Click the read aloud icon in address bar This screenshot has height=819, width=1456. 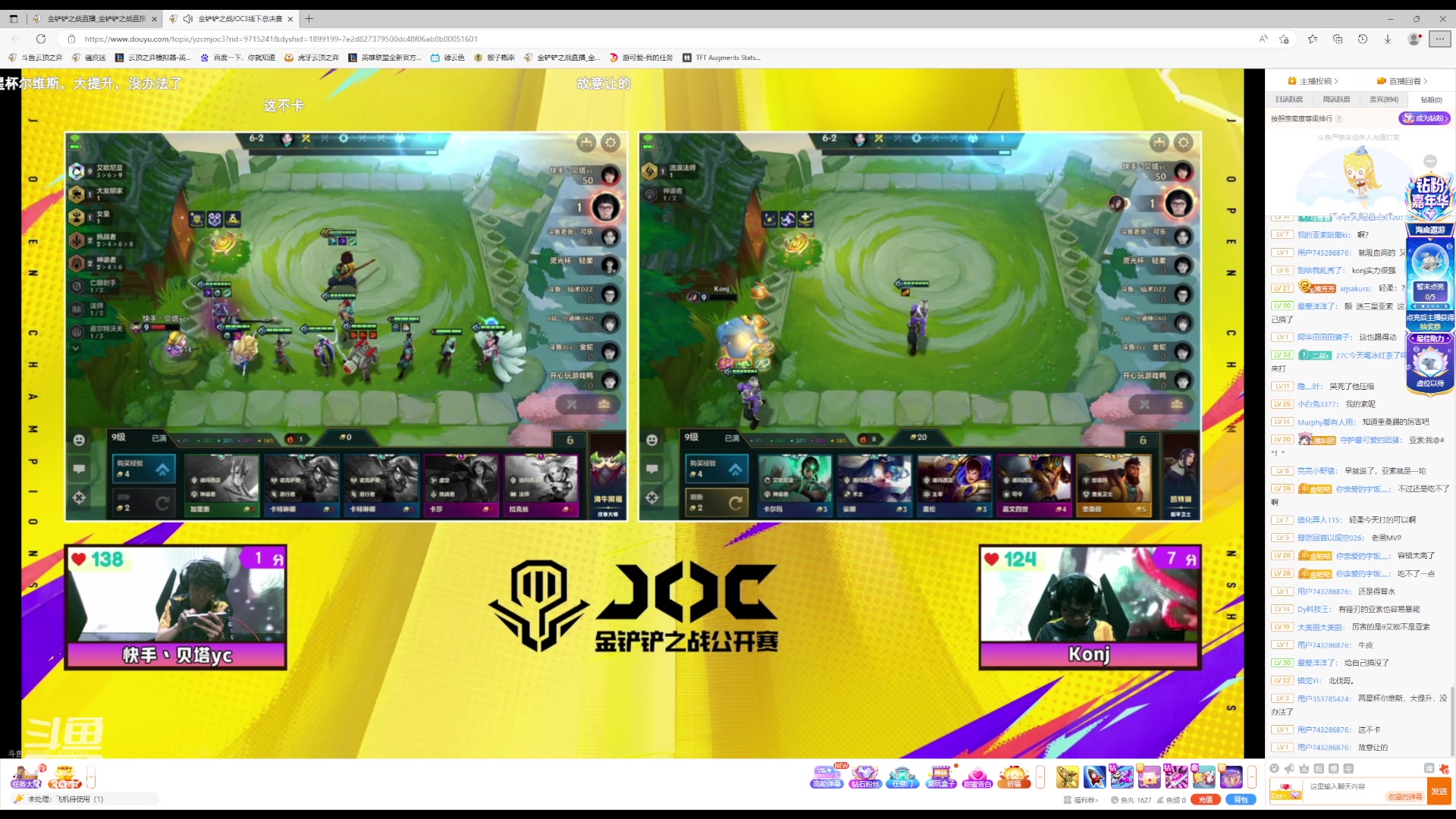[1263, 39]
